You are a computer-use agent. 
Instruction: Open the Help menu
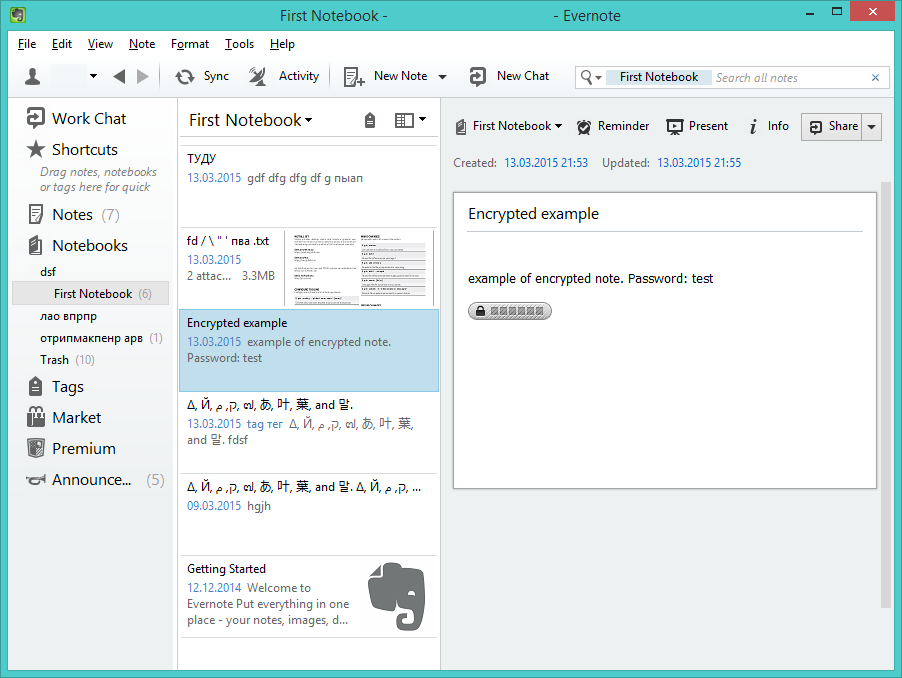pyautogui.click(x=282, y=44)
